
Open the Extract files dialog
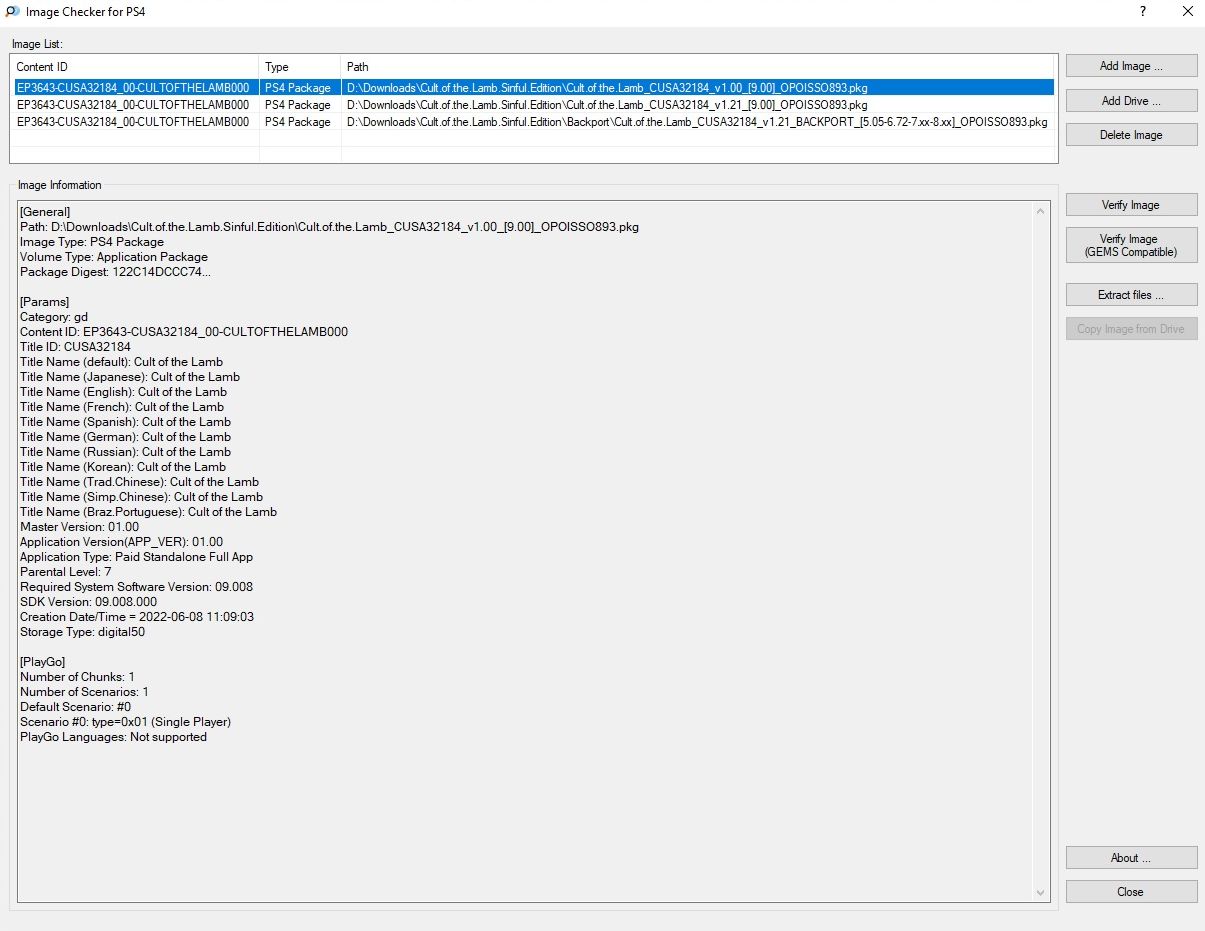(x=1131, y=295)
